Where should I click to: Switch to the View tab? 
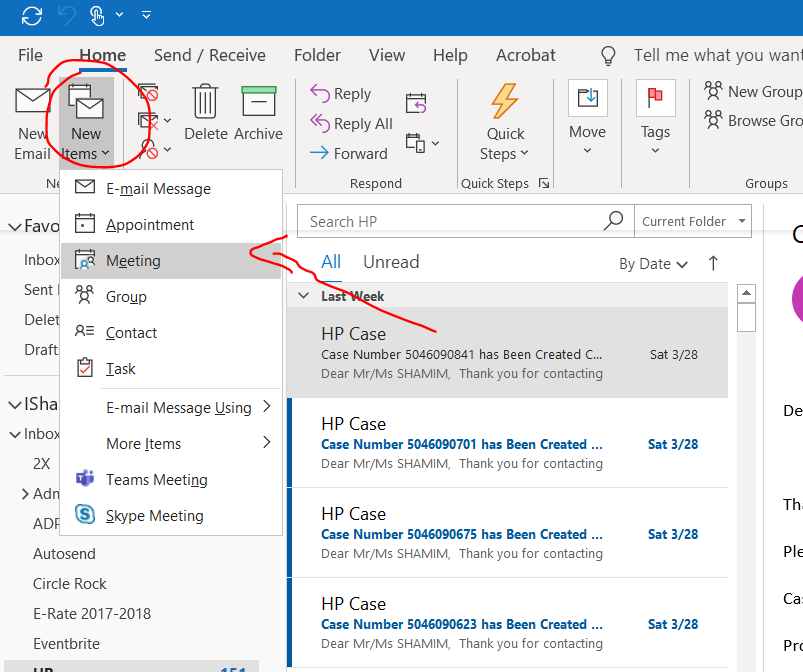[x=387, y=55]
